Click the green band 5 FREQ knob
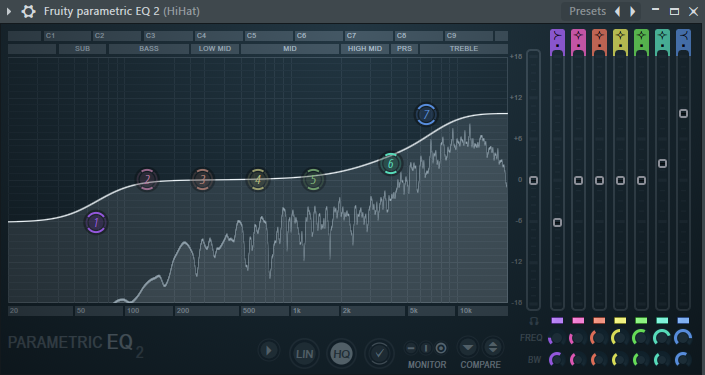 point(641,338)
